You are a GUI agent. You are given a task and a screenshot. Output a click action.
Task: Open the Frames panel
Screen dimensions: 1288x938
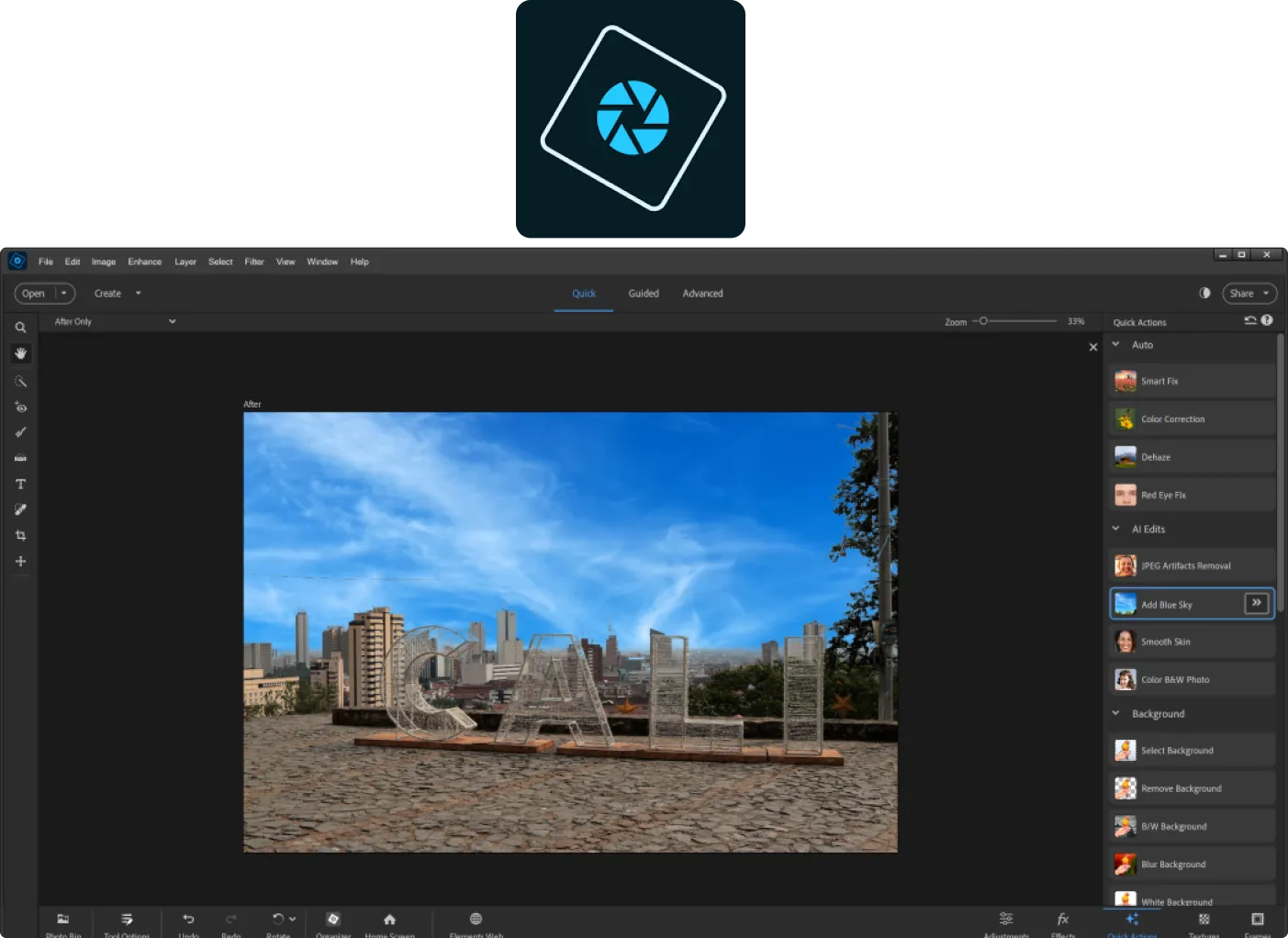1258,923
